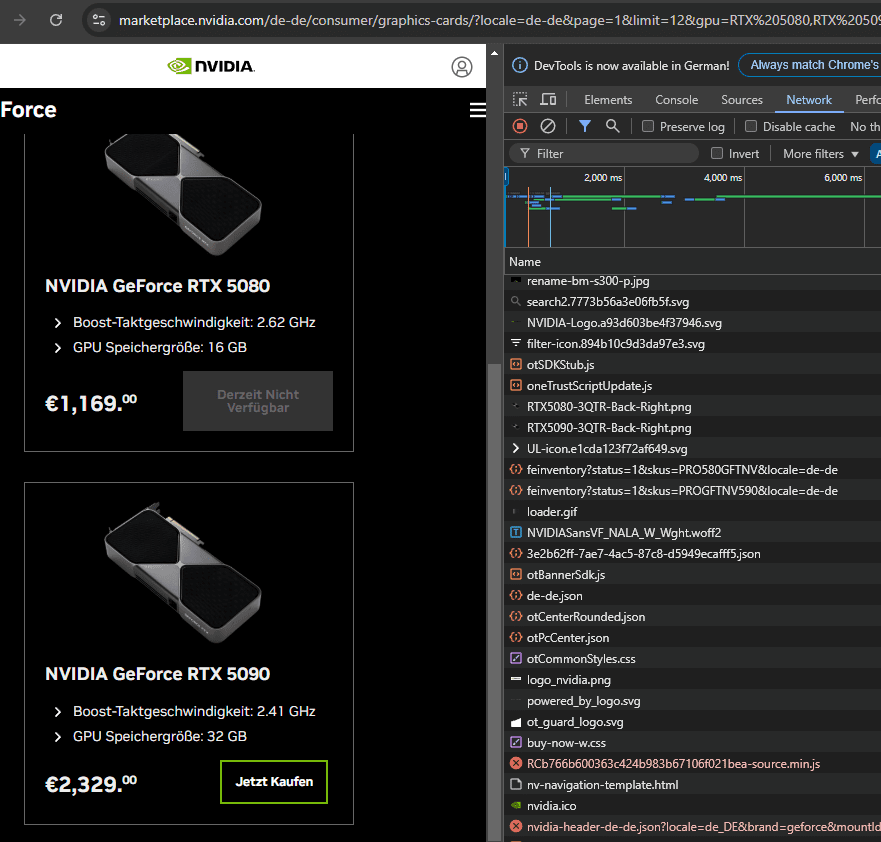Click otCommonStyles.css stylesheet icon
The image size is (881, 842).
(x=516, y=658)
